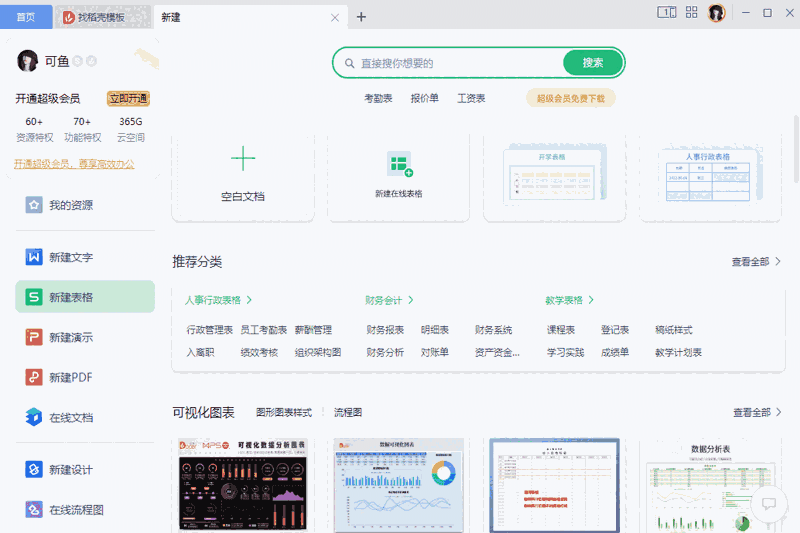The image size is (800, 533).
Task: Open 可视化数据分析图表 dark template
Action: coord(243,485)
